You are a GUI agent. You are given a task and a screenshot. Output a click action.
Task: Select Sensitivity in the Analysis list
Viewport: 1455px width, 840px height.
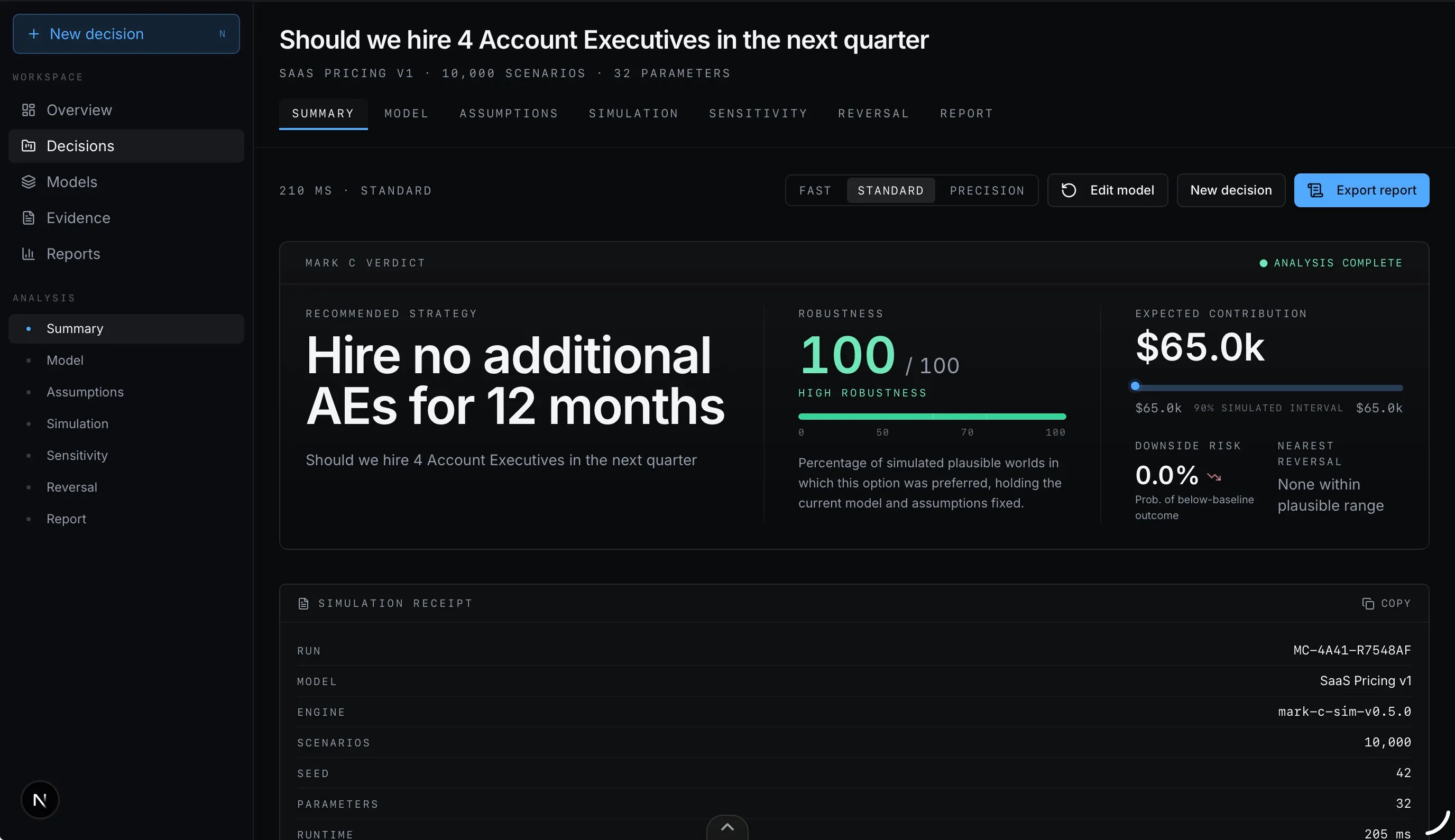[x=126, y=456]
